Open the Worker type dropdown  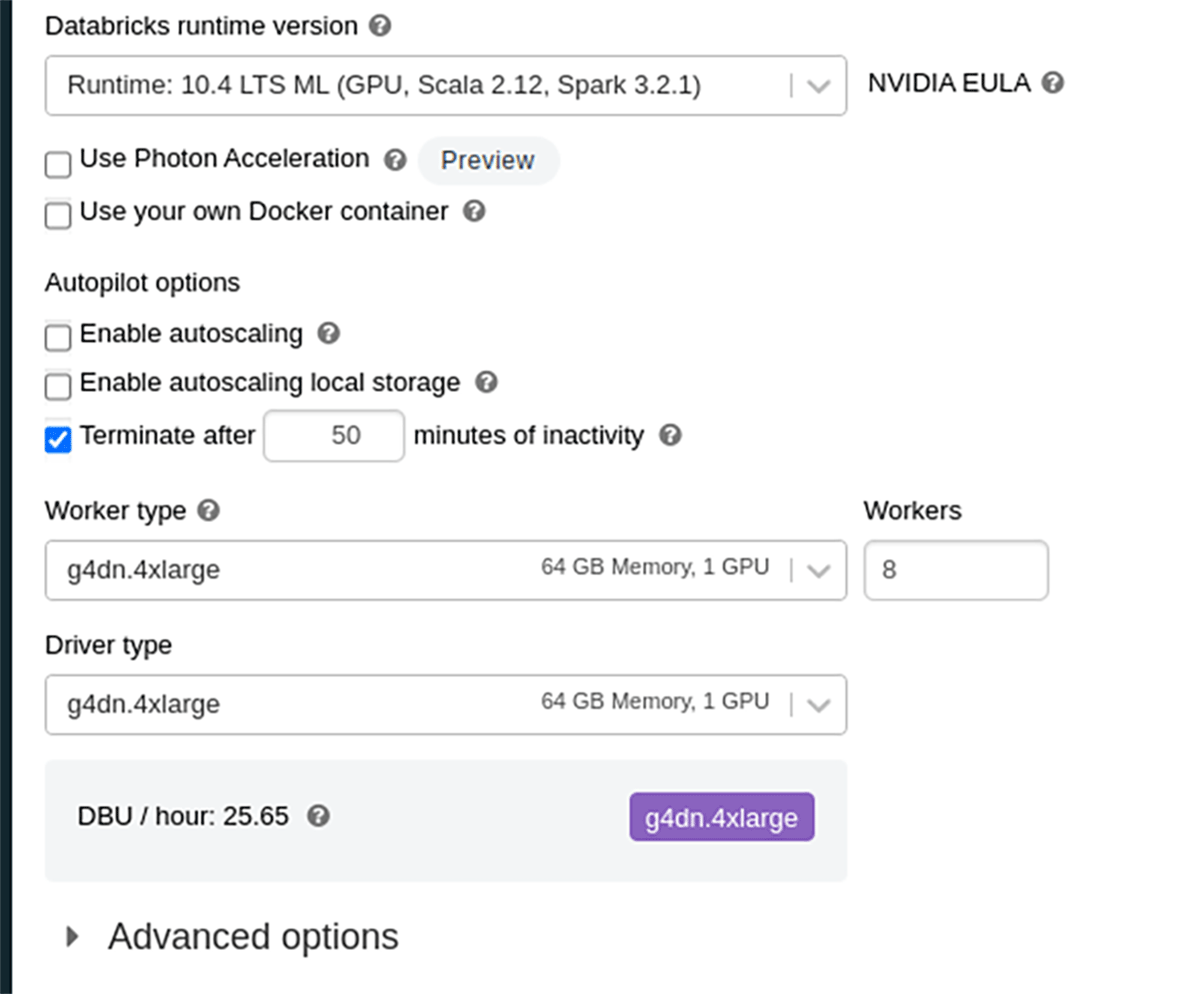click(445, 570)
